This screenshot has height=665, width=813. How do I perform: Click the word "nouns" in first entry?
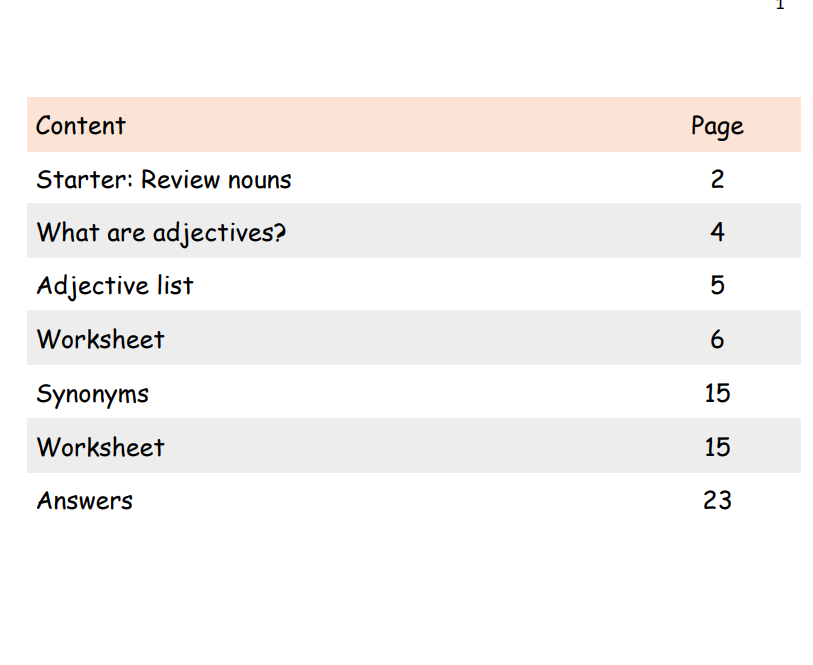coord(260,181)
